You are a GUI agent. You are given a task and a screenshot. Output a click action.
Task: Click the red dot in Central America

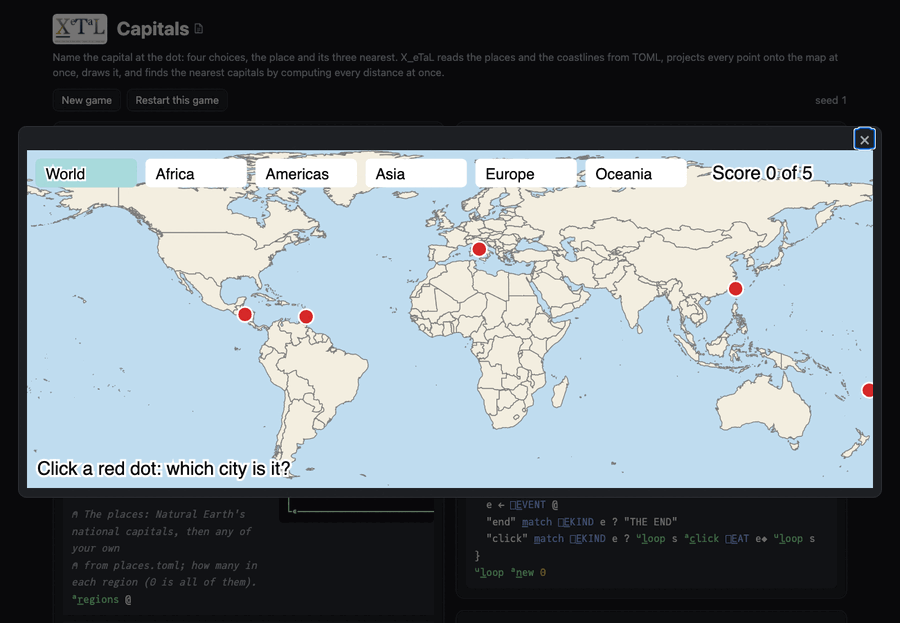coord(245,314)
